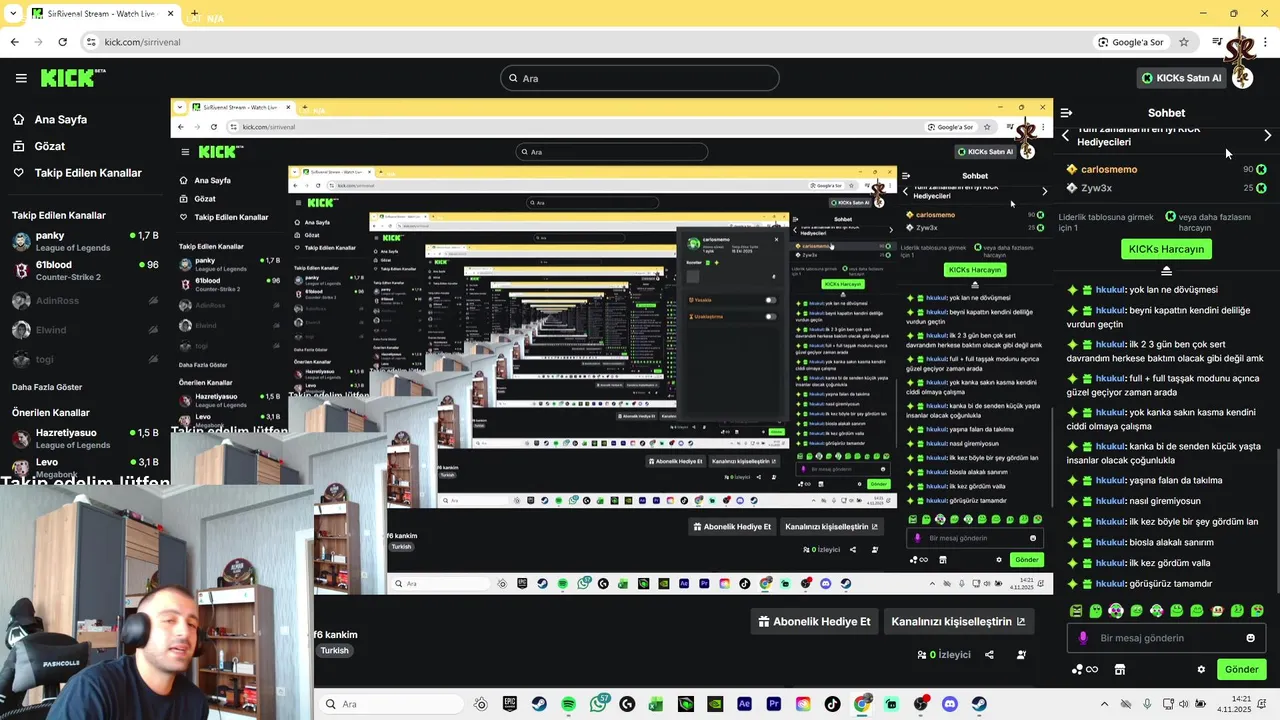This screenshot has width=1280, height=720.
Task: Open TikTok from the taskbar
Action: pos(832,704)
